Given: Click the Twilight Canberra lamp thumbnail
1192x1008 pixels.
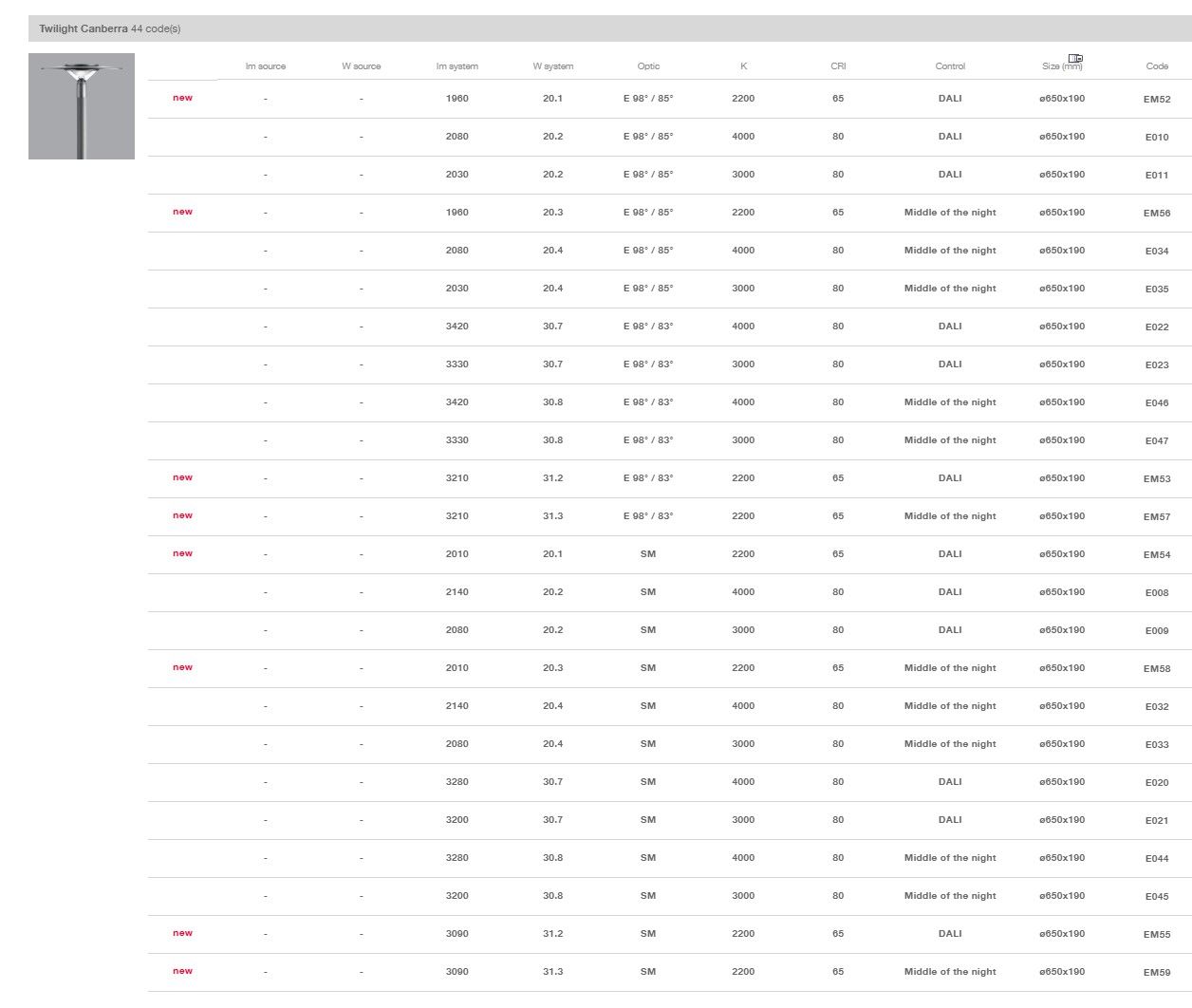Looking at the screenshot, I should [x=82, y=106].
